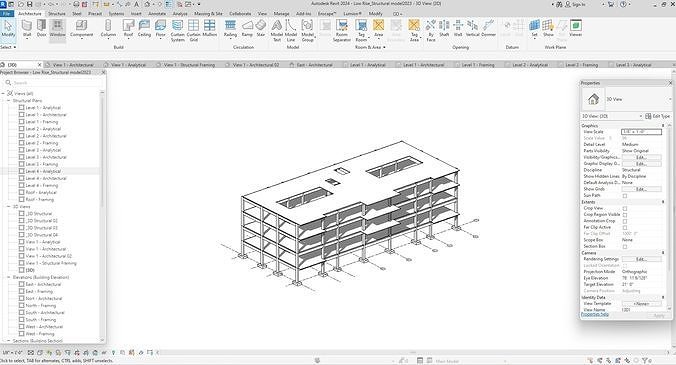Activate the Model Text tool
Image resolution: width=676 pixels, height=365 pixels.
point(277,31)
